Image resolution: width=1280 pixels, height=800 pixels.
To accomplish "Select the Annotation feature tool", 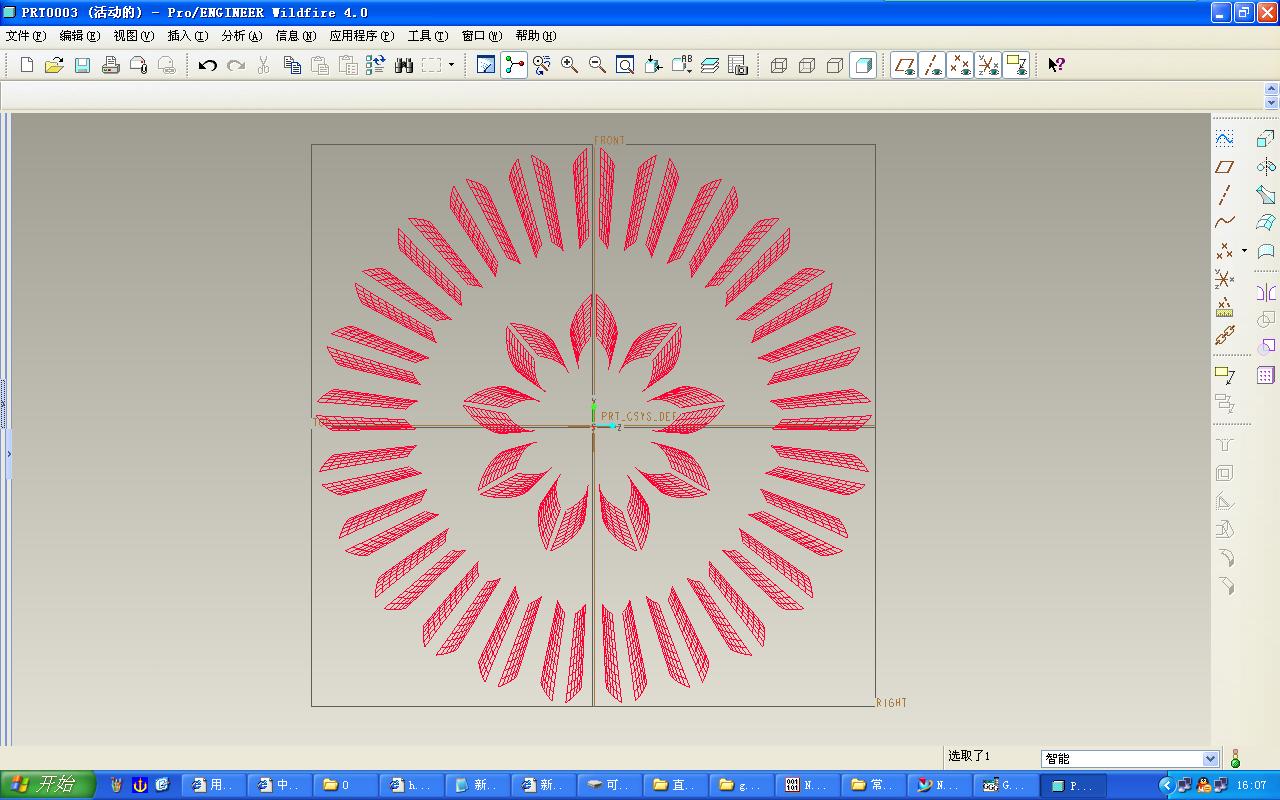I will 1225,375.
